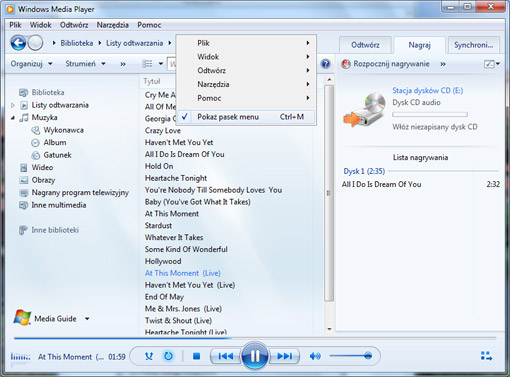Click the playback seek progress bar
The height and width of the screenshot is (377, 510).
pos(255,338)
